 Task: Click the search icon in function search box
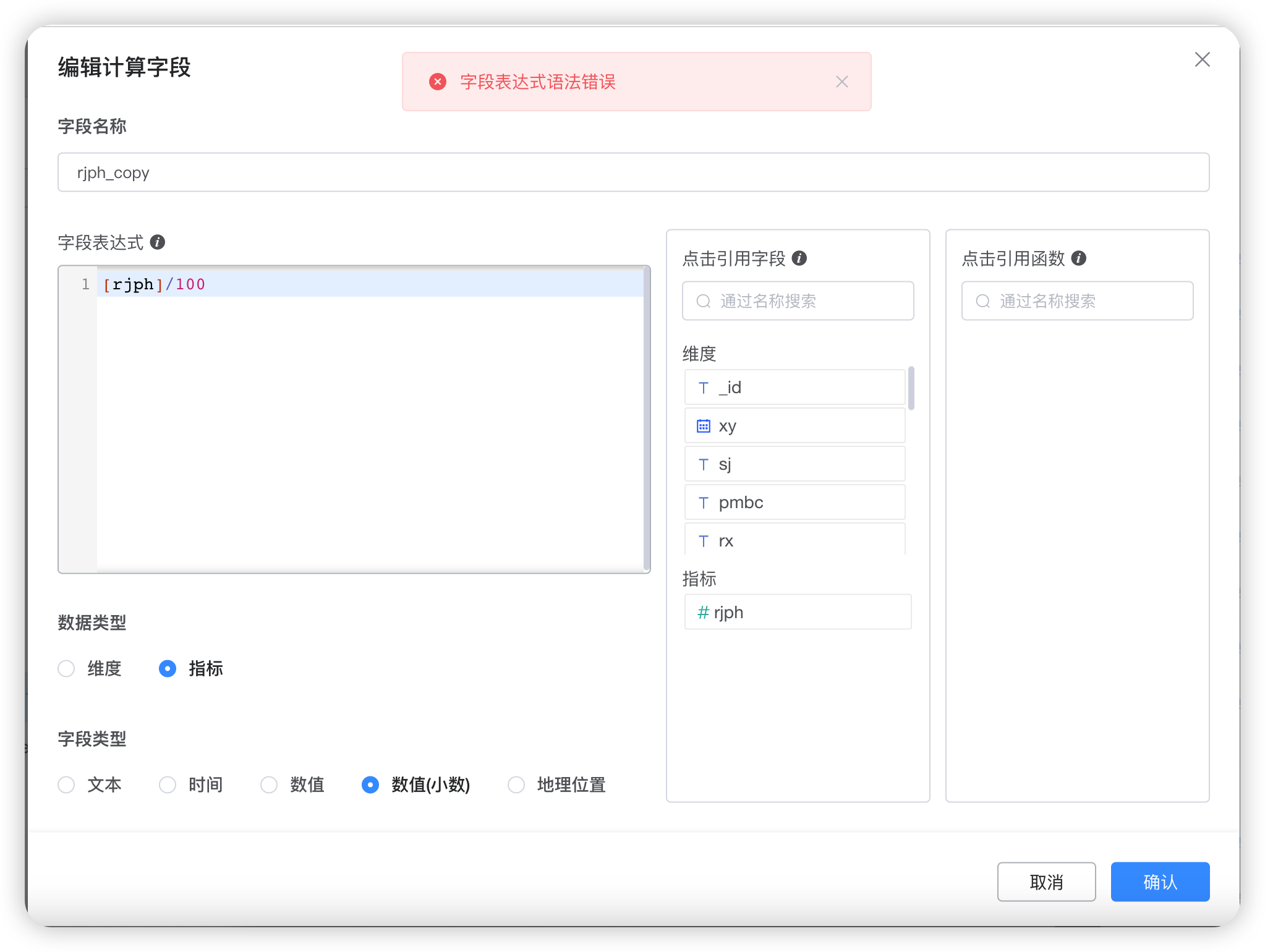tap(982, 301)
